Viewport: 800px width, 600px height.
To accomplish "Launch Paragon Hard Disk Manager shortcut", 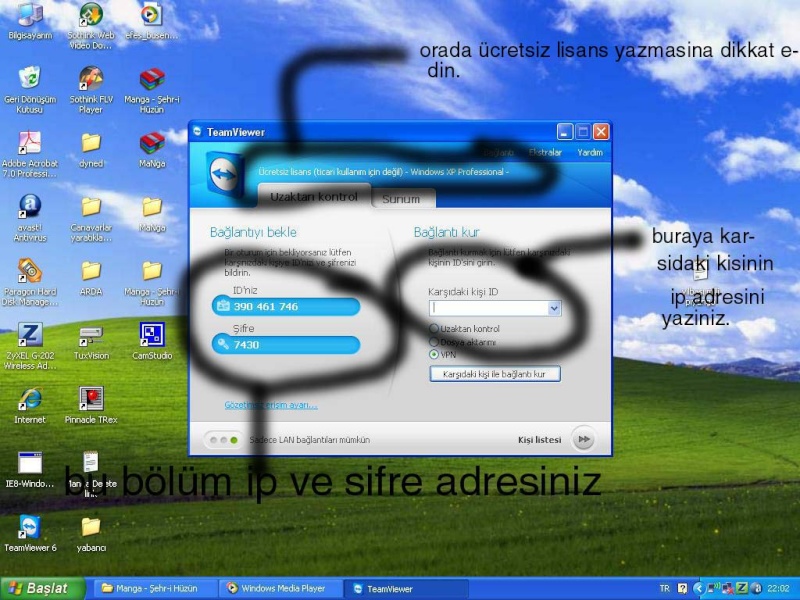I will pyautogui.click(x=30, y=282).
